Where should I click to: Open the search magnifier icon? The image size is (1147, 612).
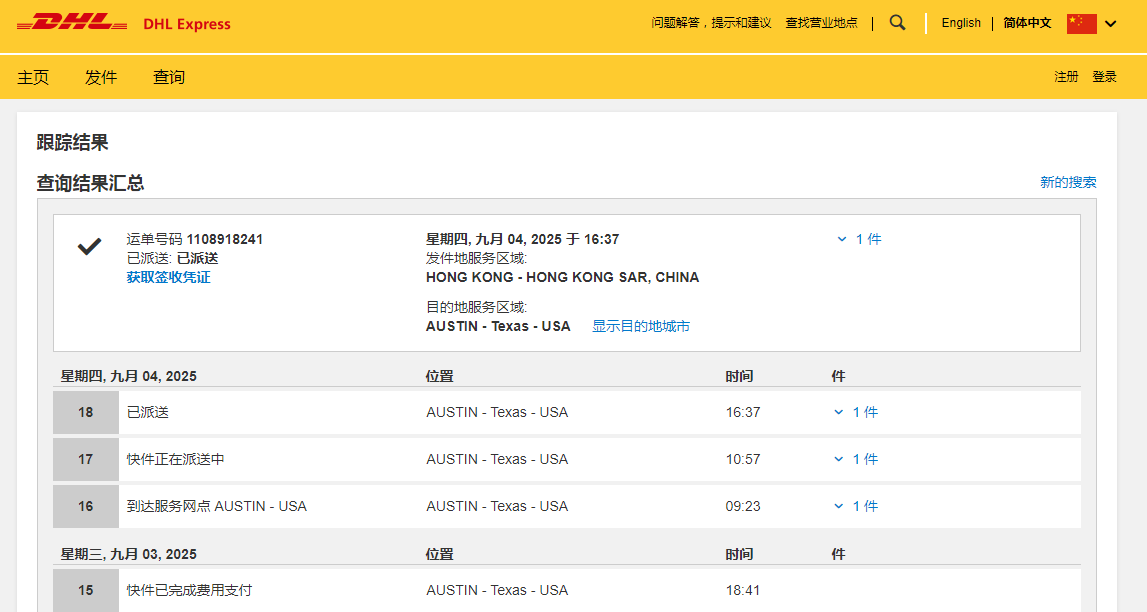click(x=897, y=23)
